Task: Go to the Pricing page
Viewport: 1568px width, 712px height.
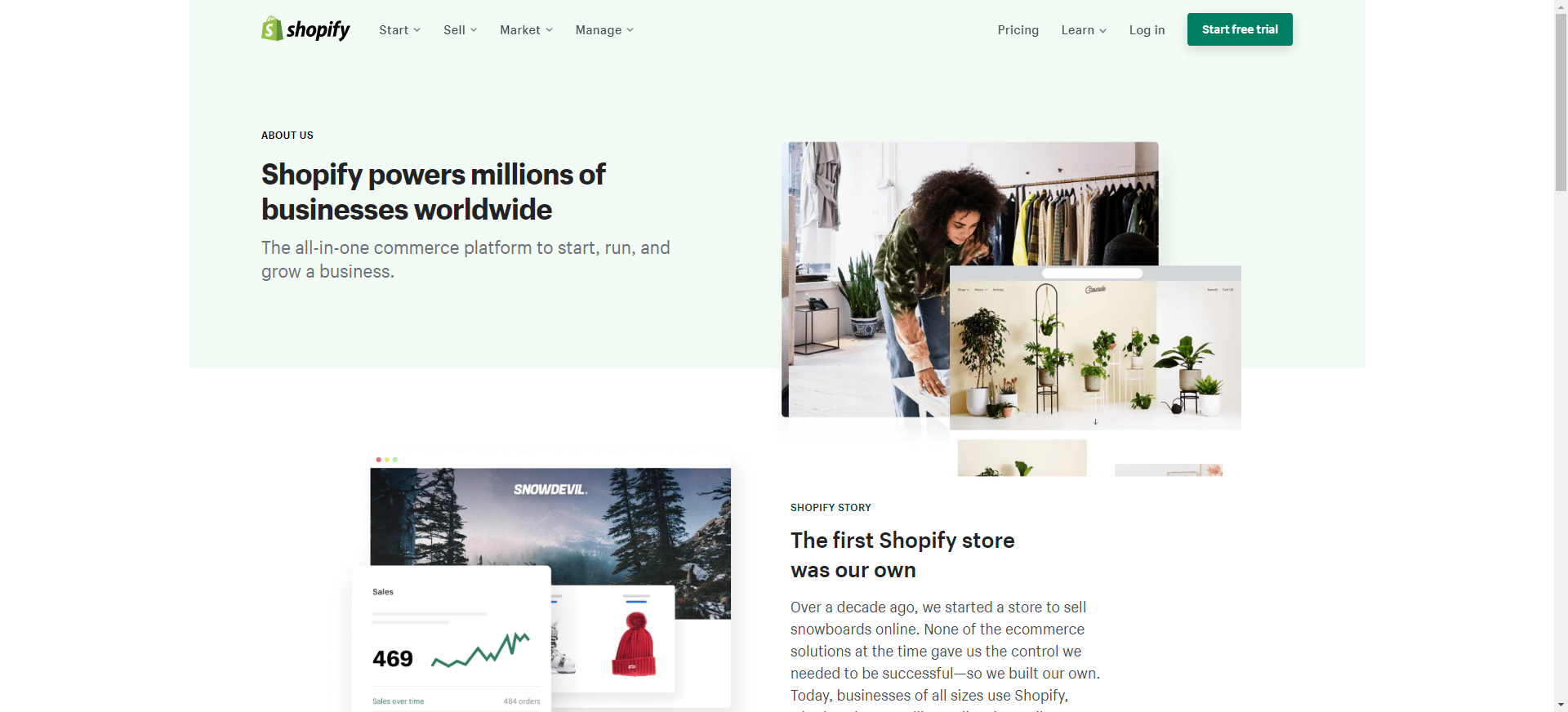Action: pos(1018,30)
